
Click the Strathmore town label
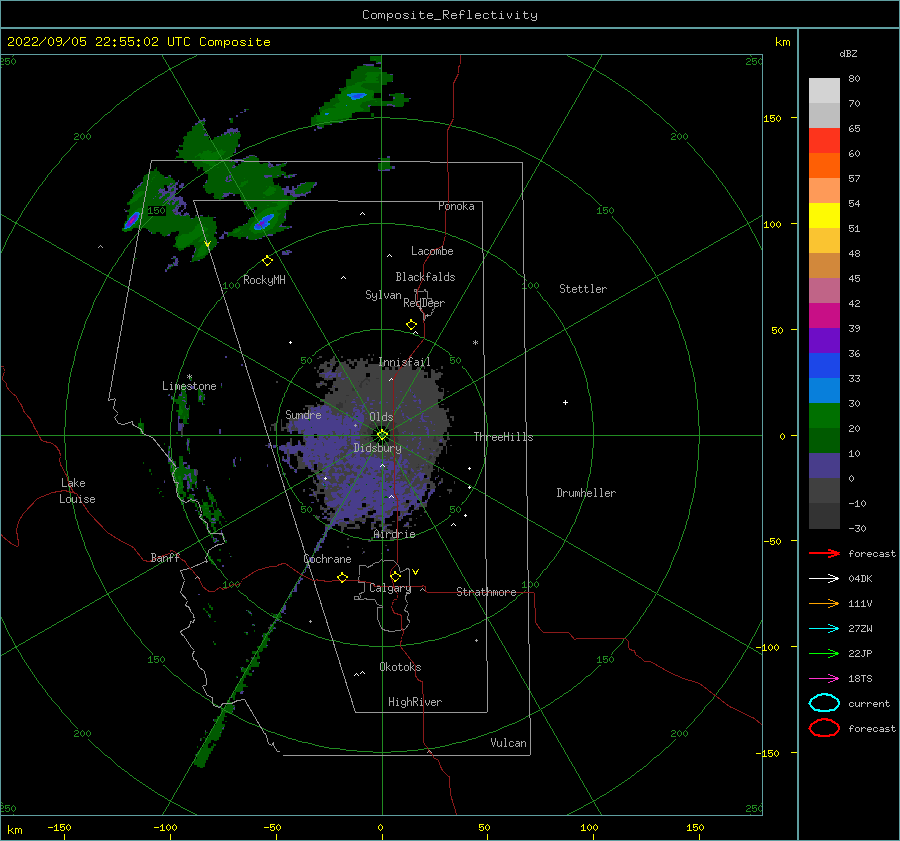pyautogui.click(x=486, y=592)
